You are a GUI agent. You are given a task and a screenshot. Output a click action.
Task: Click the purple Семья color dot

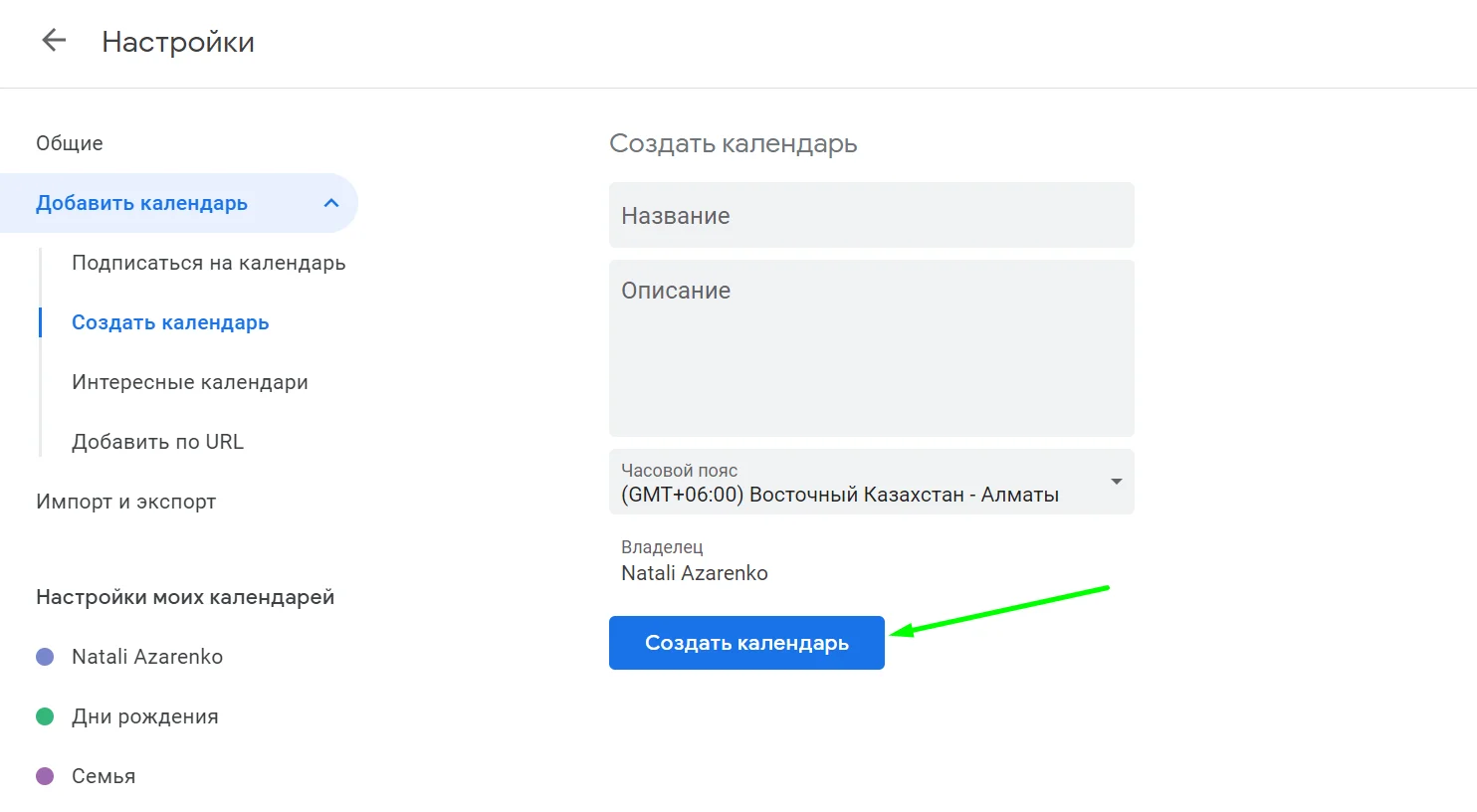(x=45, y=776)
